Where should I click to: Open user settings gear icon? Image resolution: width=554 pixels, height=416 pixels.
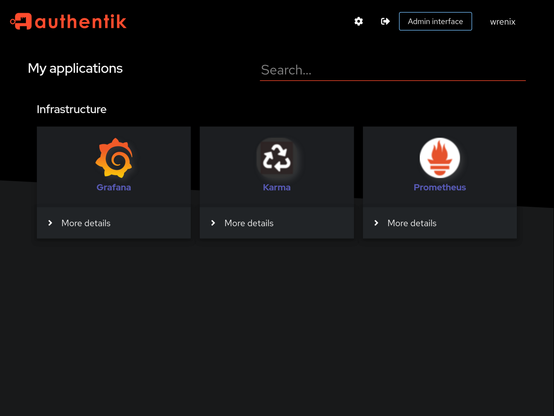(x=359, y=22)
